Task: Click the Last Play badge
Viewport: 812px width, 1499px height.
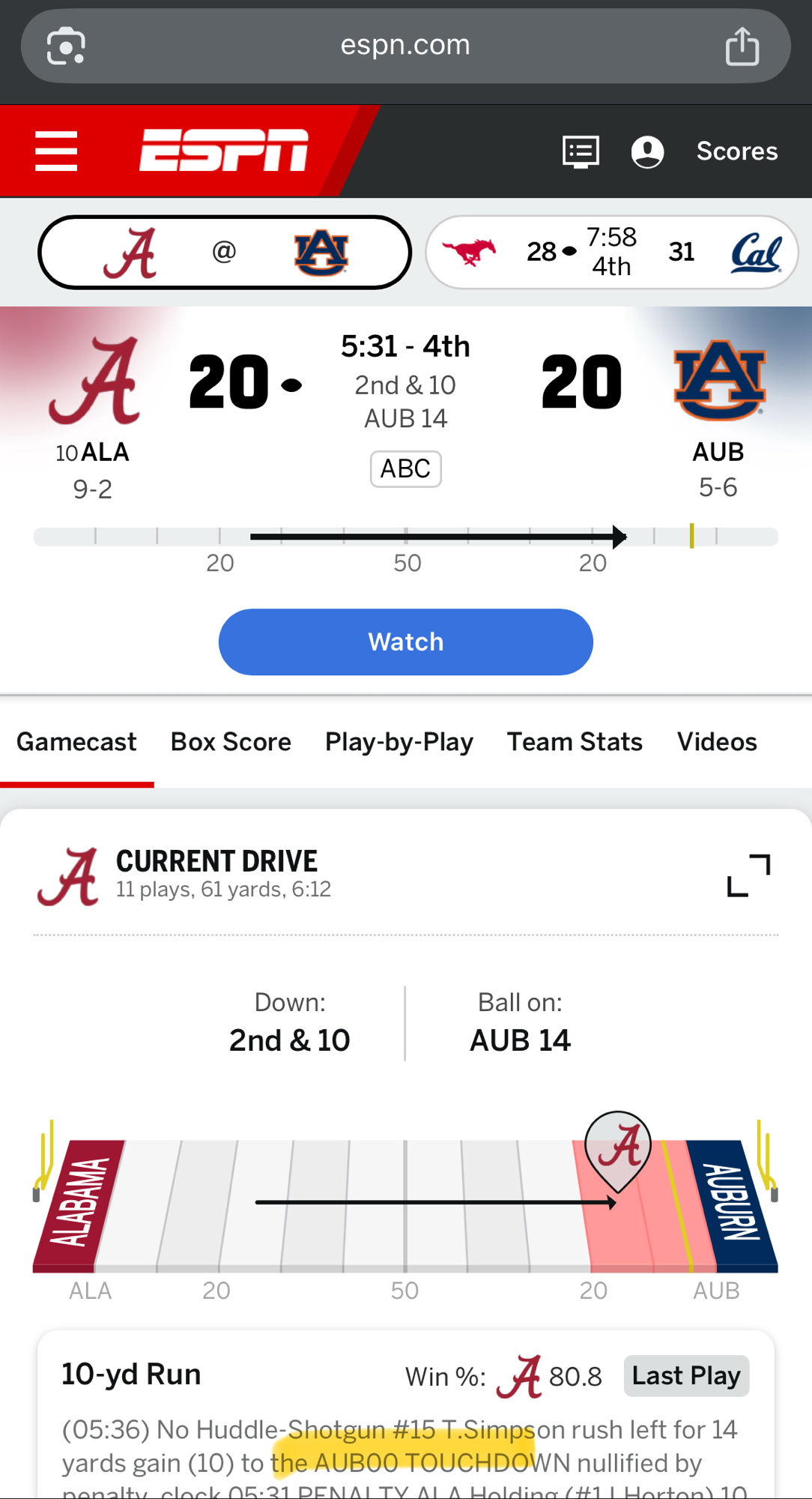Action: (686, 1376)
